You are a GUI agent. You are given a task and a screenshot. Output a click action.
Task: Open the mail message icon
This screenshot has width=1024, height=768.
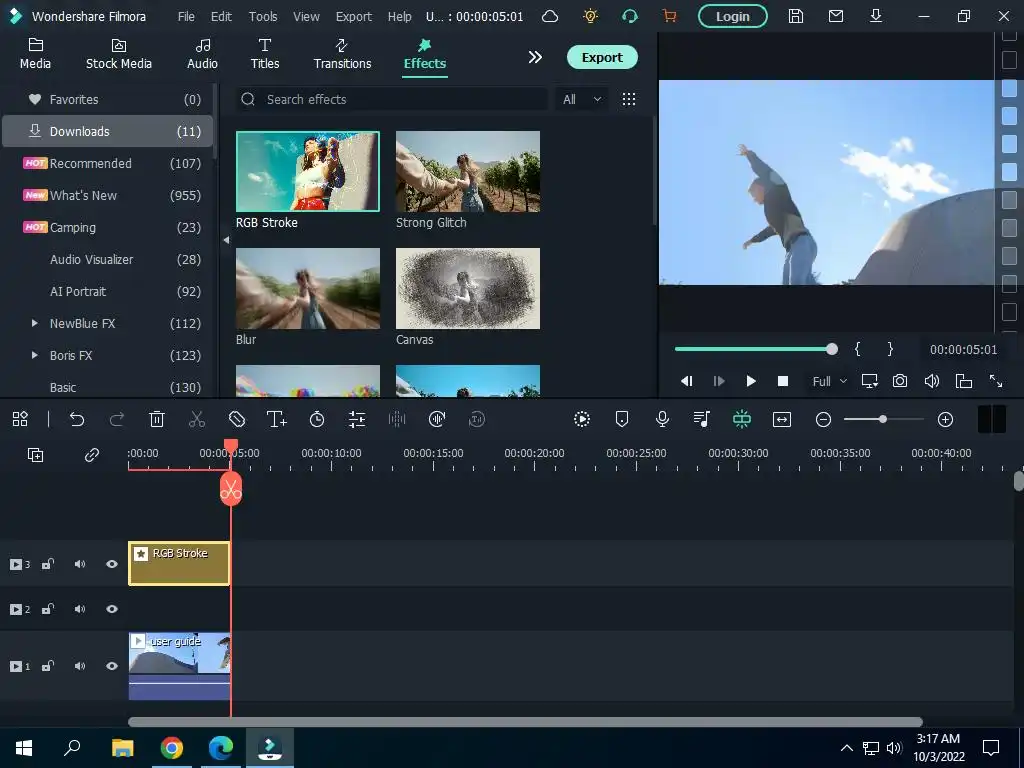(836, 16)
